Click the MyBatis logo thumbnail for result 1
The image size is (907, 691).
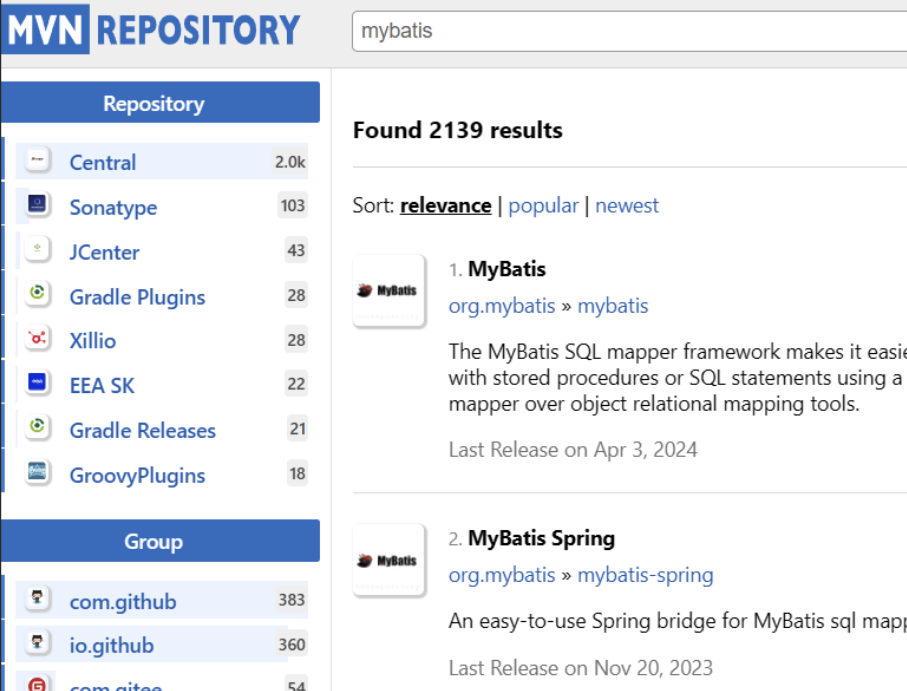point(389,291)
